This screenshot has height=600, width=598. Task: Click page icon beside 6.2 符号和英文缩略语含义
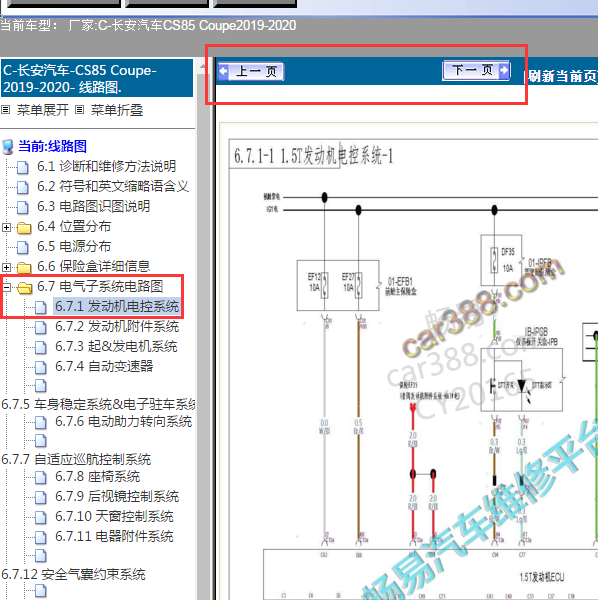click(x=23, y=187)
